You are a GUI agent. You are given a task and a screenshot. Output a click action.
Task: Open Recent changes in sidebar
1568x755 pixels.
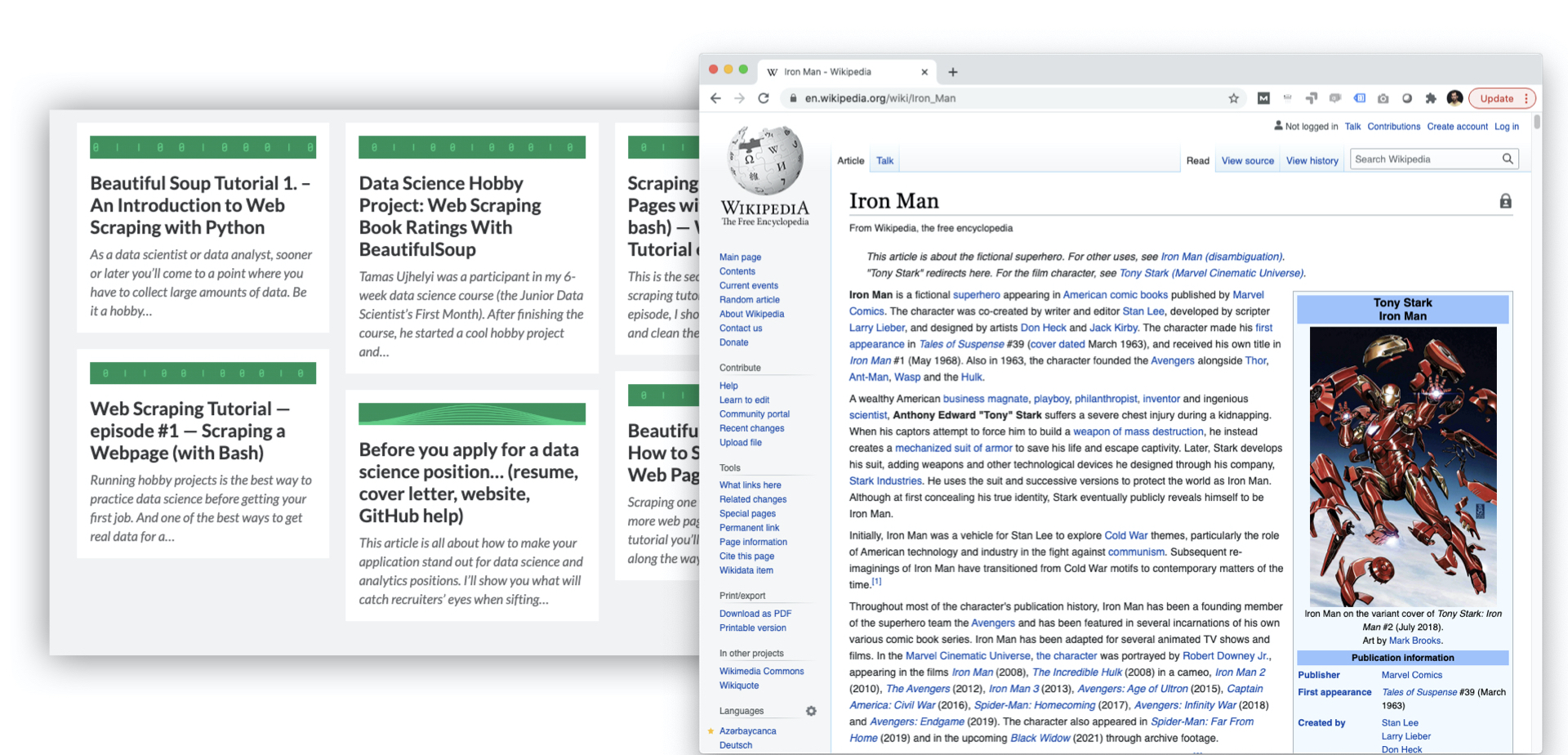click(x=751, y=428)
